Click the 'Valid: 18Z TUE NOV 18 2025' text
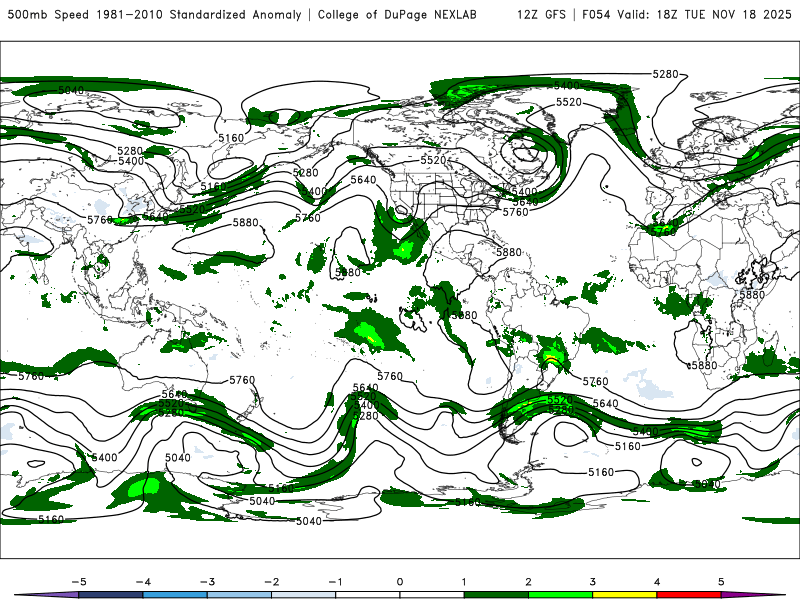Viewport: 800px width, 600px height. (704, 14)
